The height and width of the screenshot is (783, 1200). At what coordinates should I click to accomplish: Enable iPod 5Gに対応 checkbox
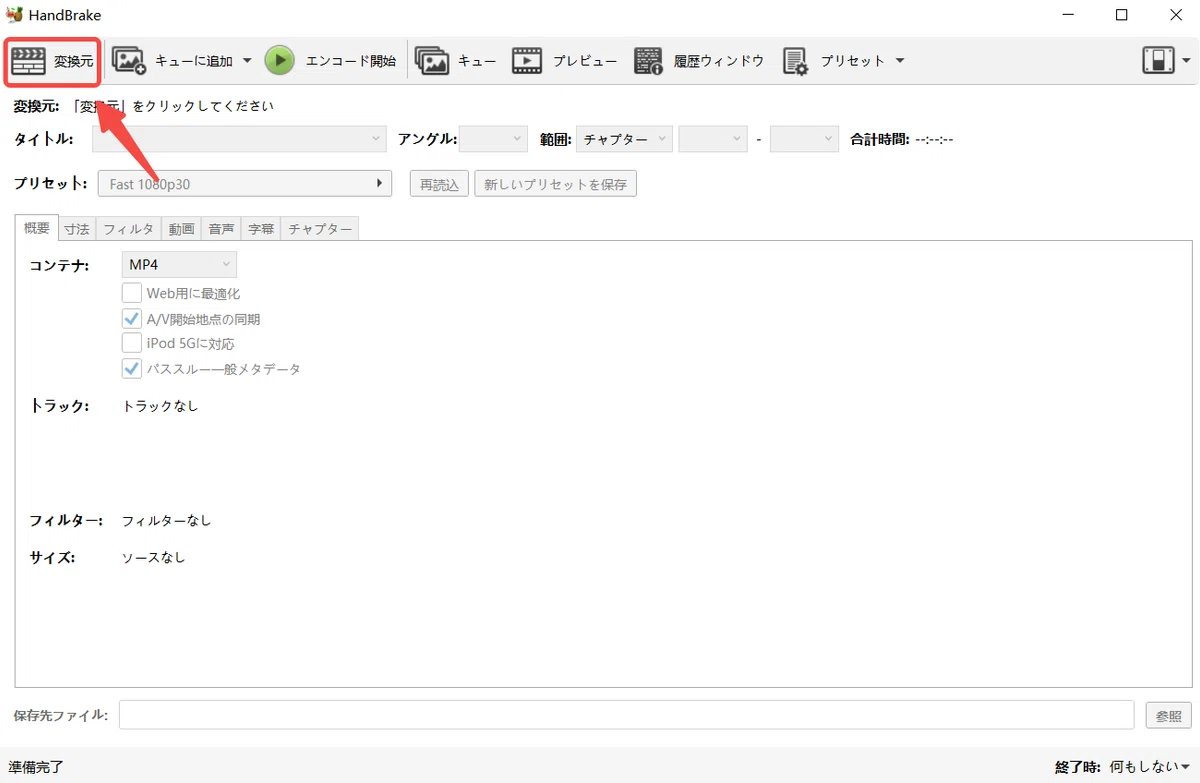[131, 343]
